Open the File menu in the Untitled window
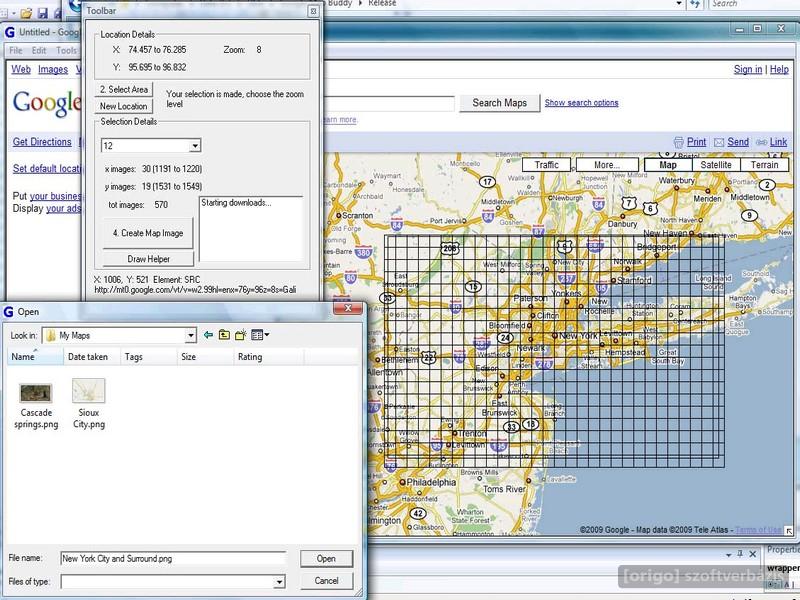Image resolution: width=800 pixels, height=600 pixels. 16,51
